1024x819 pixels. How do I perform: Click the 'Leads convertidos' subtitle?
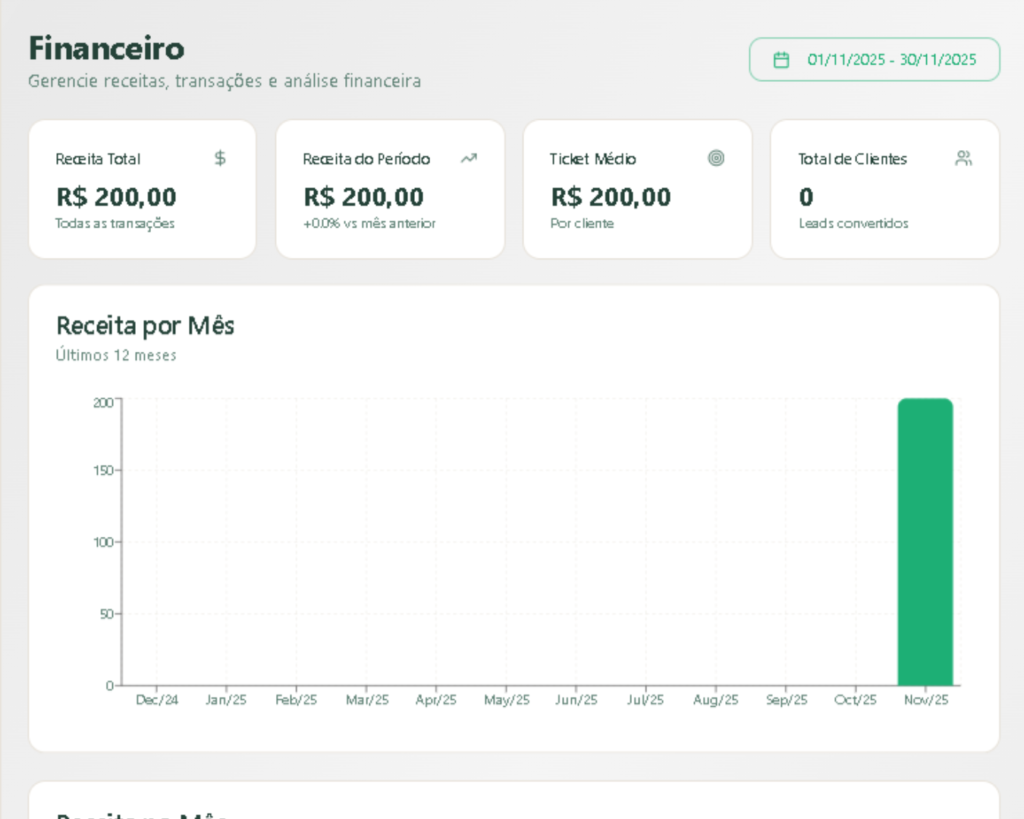[x=853, y=224]
